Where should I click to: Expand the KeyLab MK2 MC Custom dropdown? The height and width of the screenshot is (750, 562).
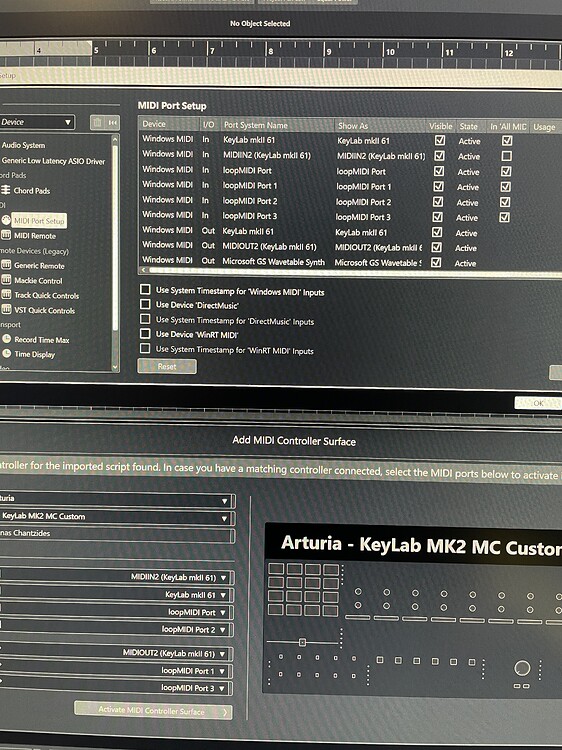click(117, 517)
